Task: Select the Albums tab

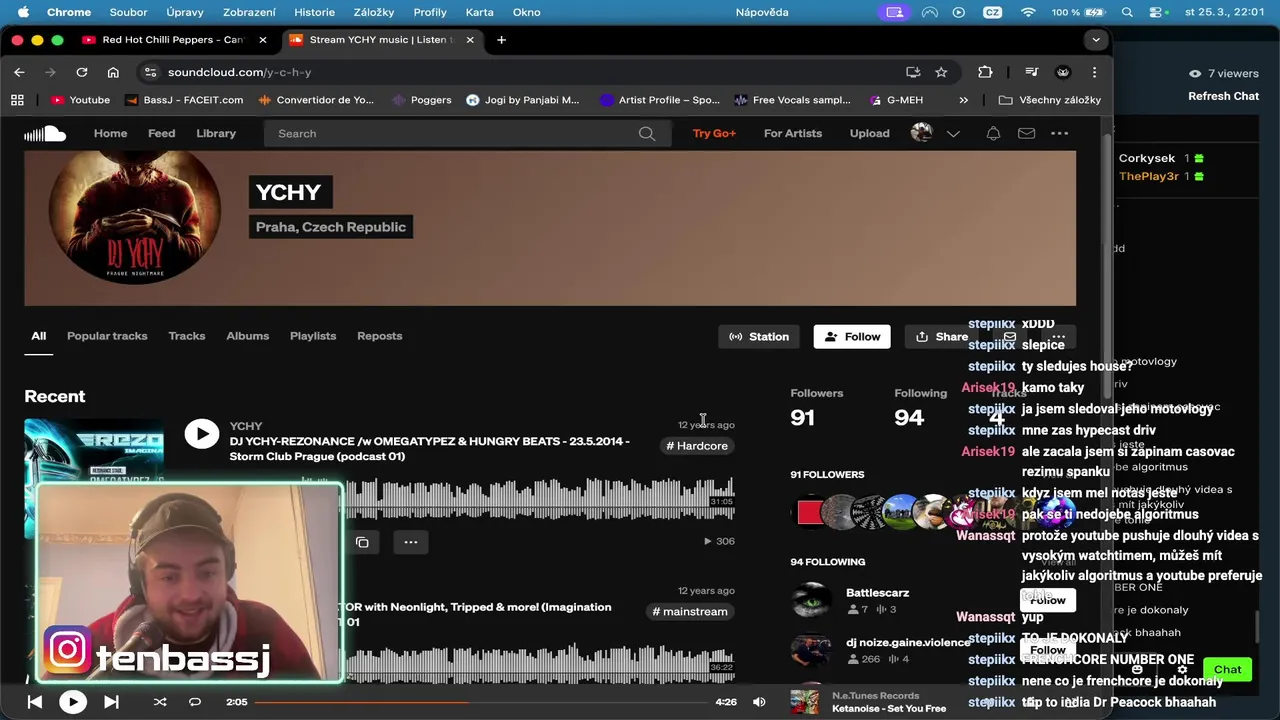Action: [x=248, y=336]
